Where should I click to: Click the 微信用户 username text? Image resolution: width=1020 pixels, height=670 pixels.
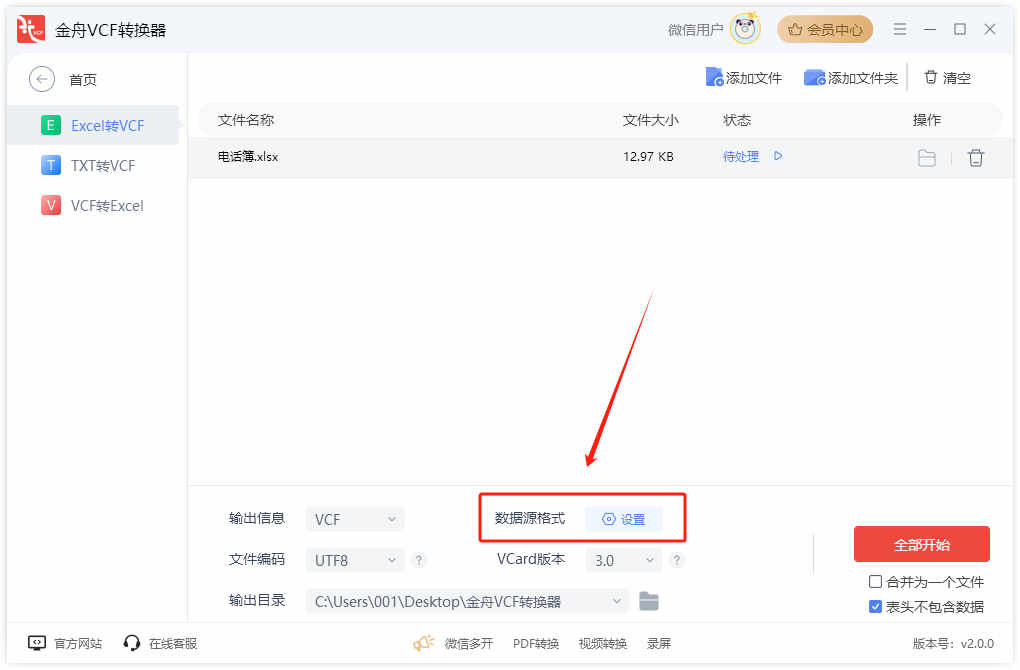(x=695, y=30)
